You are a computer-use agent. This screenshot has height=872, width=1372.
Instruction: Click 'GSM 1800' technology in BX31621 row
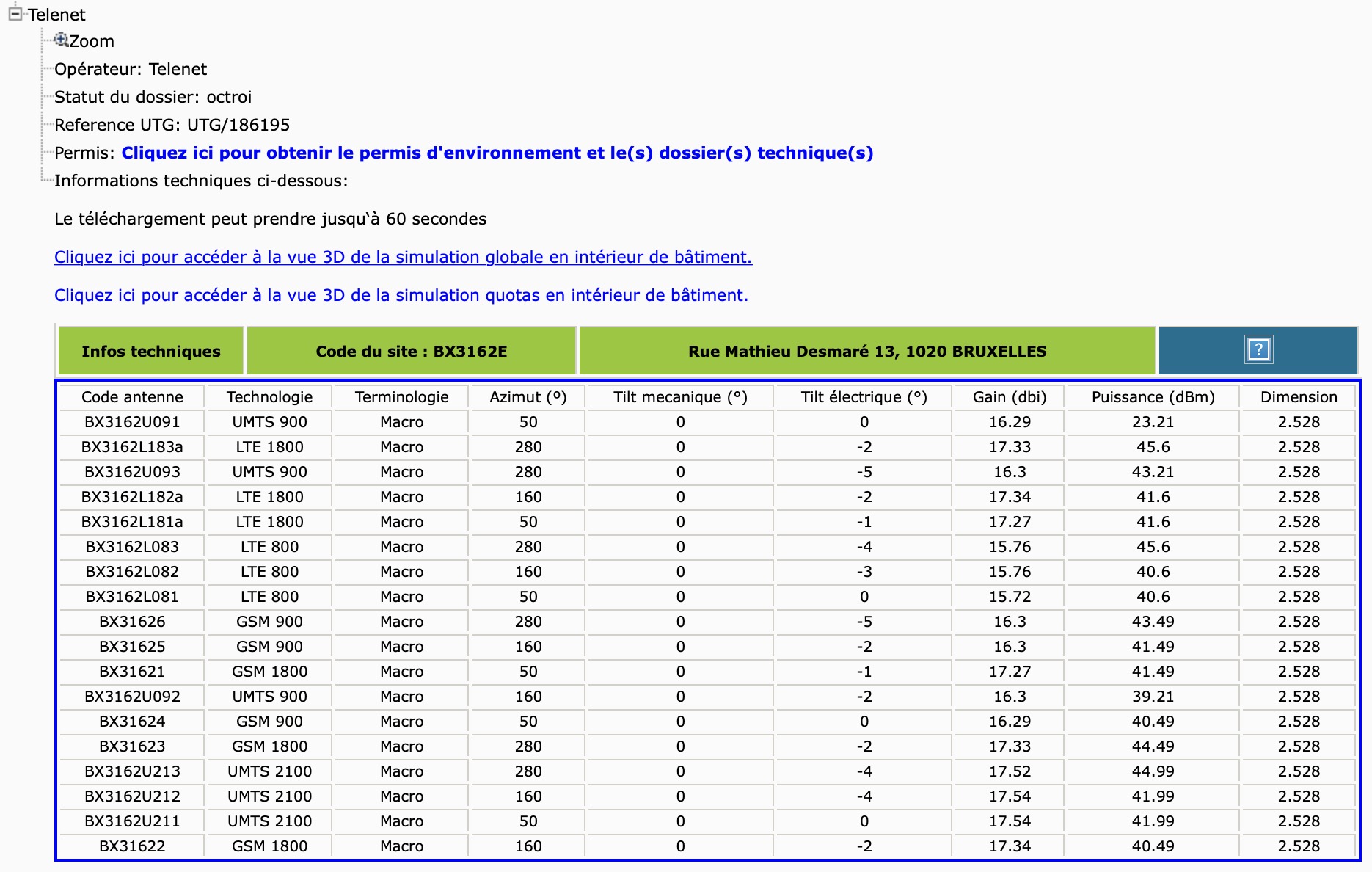[x=269, y=672]
